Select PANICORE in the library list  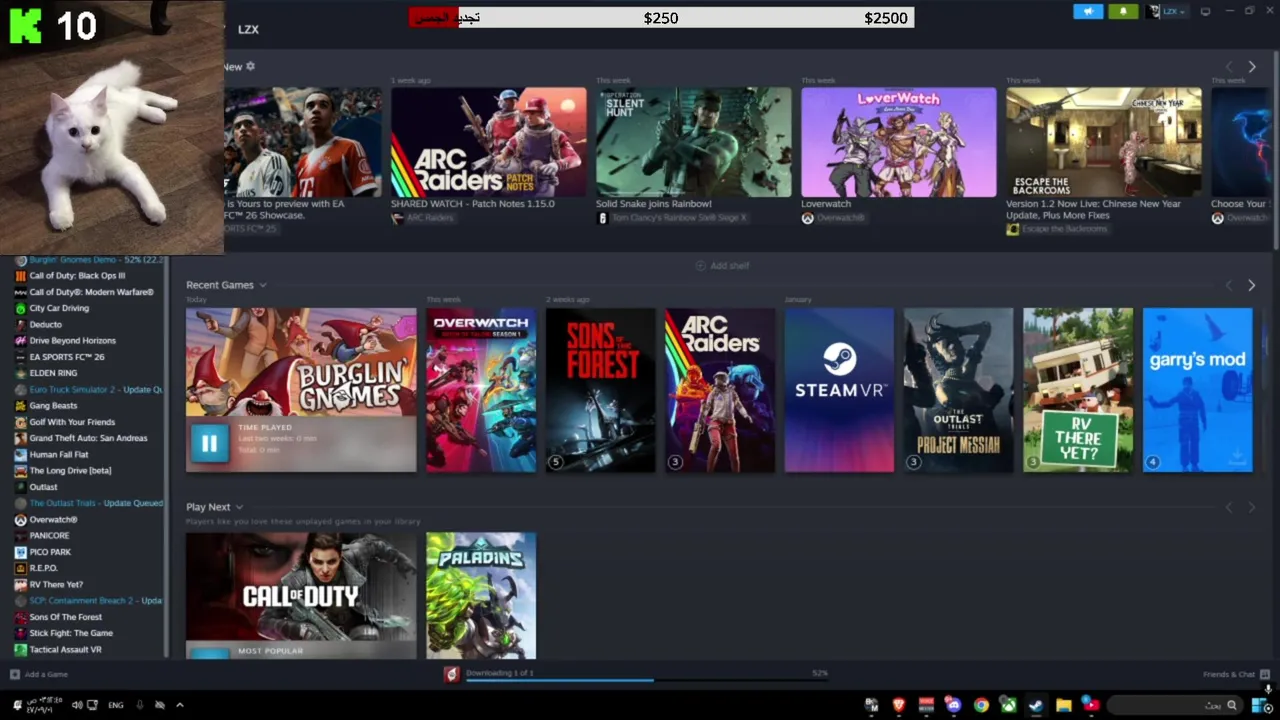(x=49, y=535)
